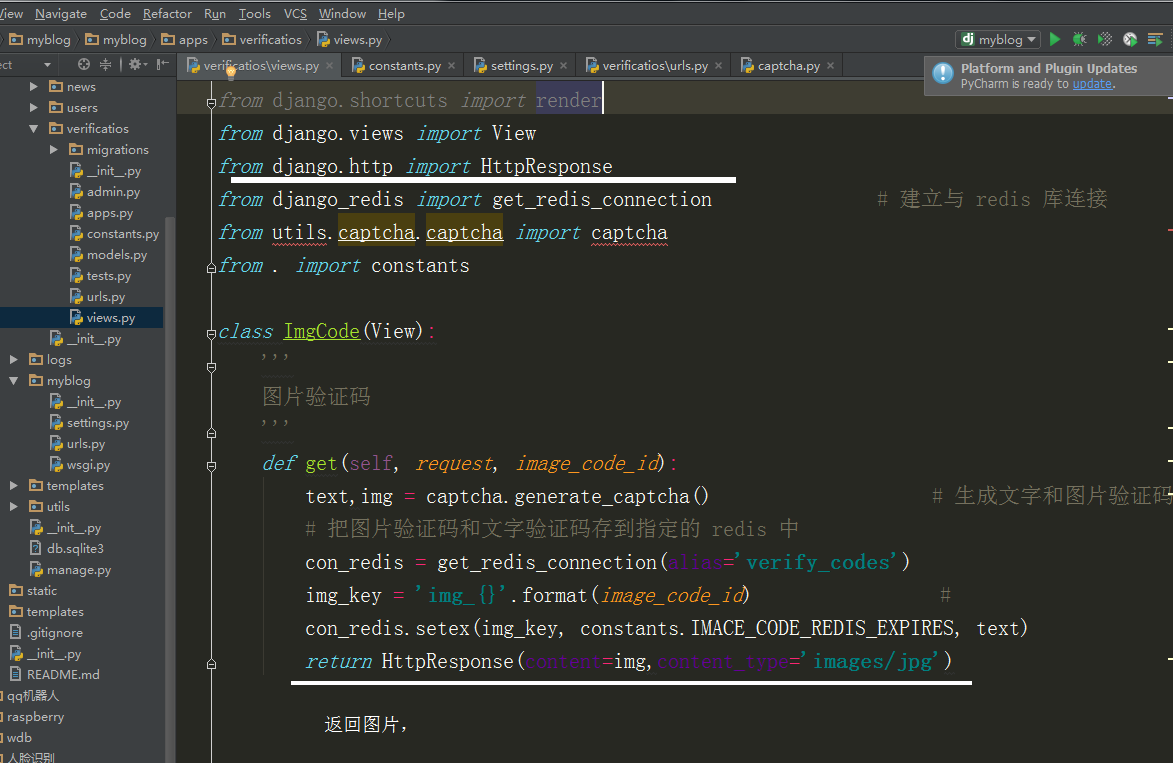Viewport: 1173px width, 763px height.
Task: Switch to the settings.py editor tab
Action: tap(521, 66)
